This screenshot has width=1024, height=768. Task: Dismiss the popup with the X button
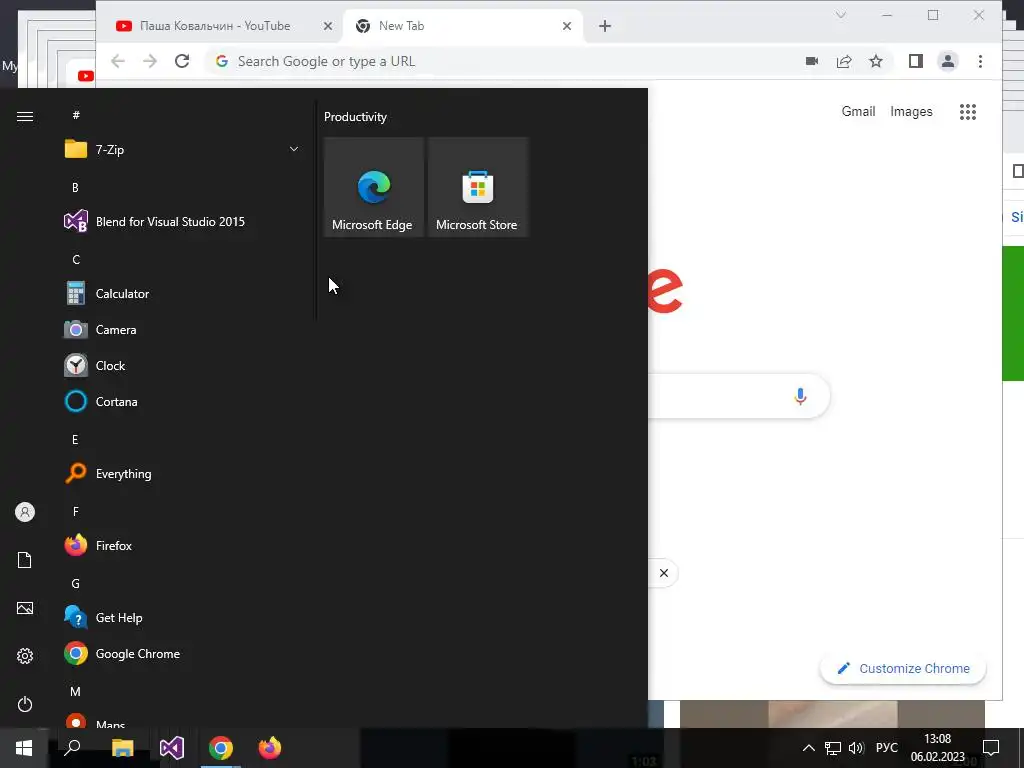664,573
